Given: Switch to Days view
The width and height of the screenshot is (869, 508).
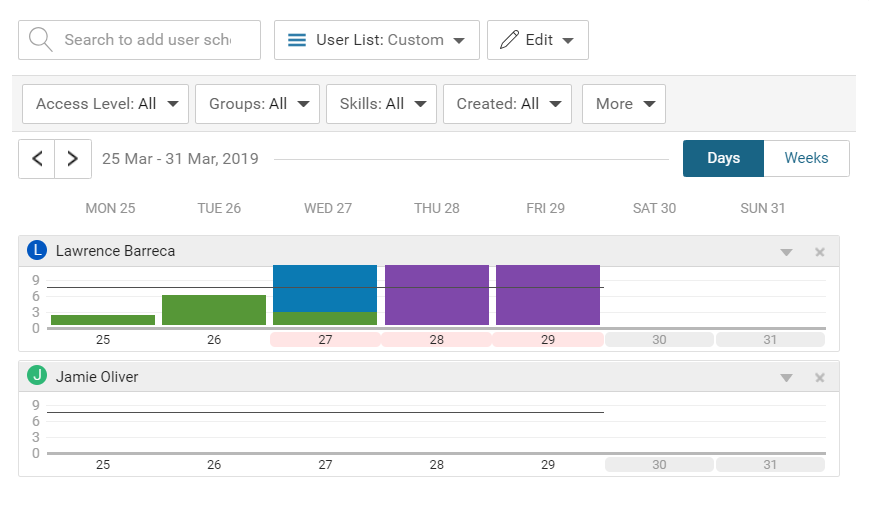Looking at the screenshot, I should click(723, 159).
